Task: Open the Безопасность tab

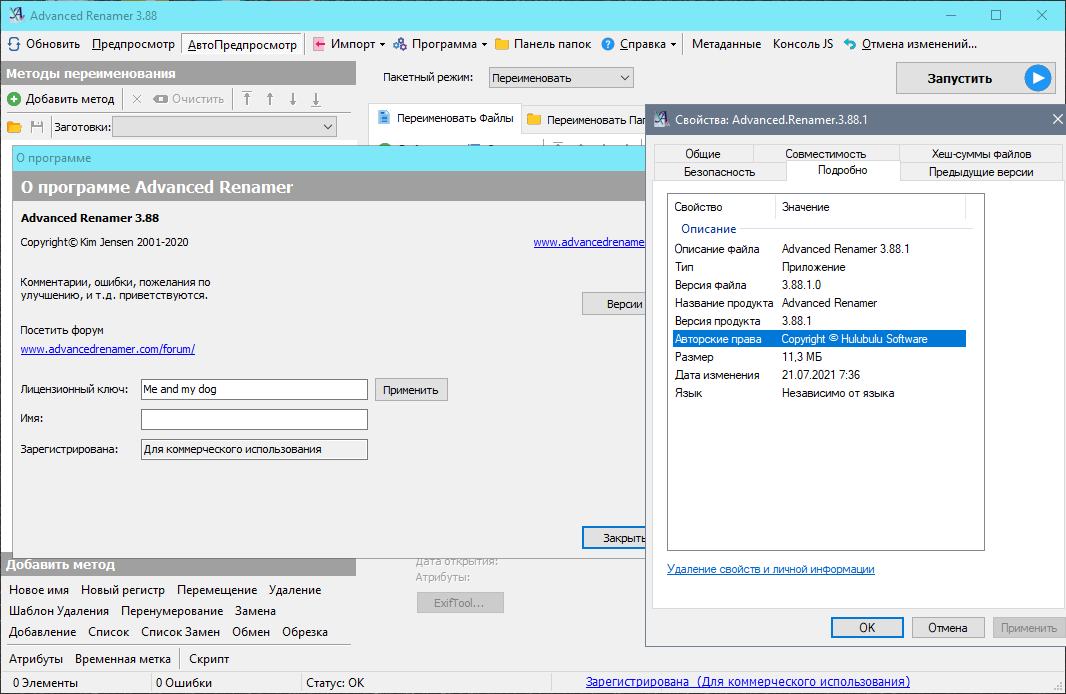Action: [x=719, y=172]
